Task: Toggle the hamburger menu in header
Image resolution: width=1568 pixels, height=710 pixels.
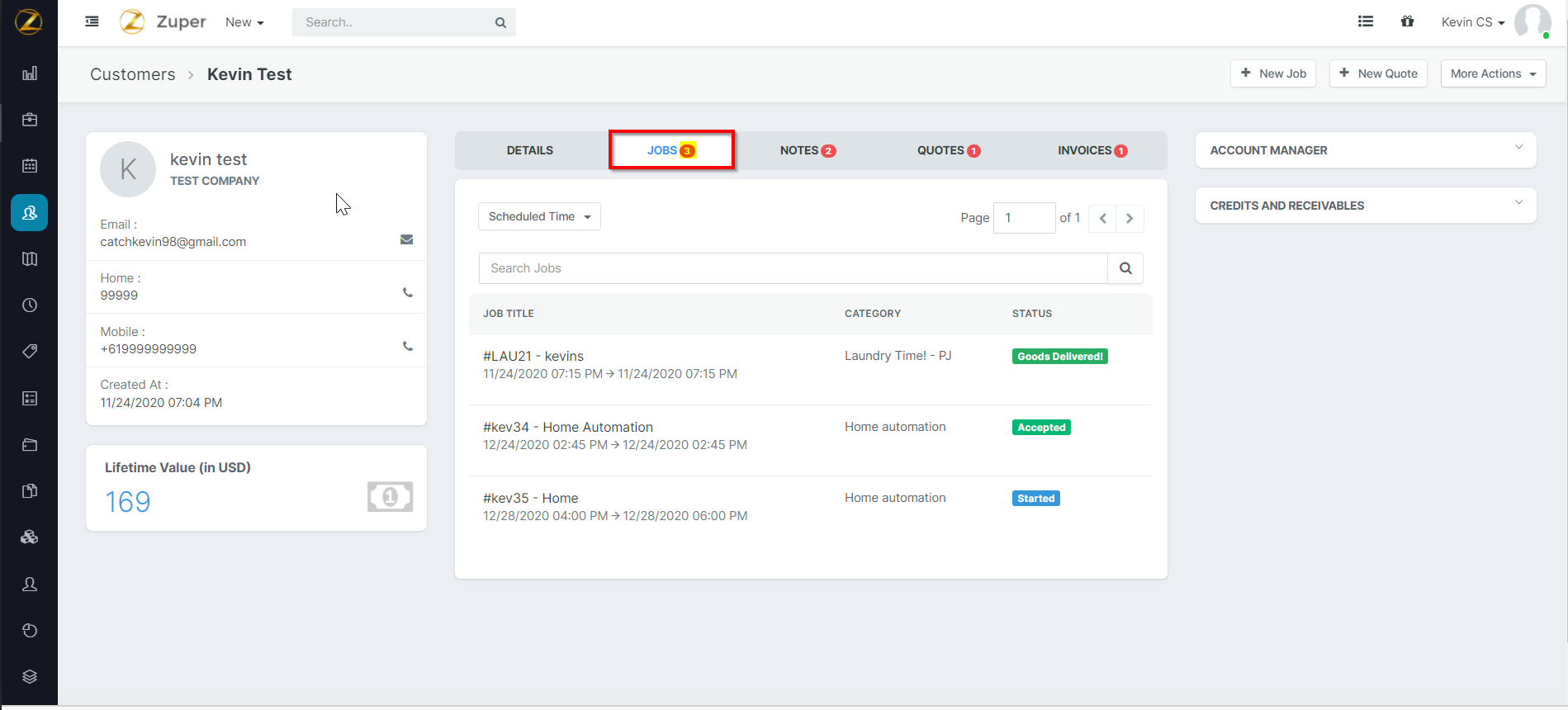Action: 92,21
